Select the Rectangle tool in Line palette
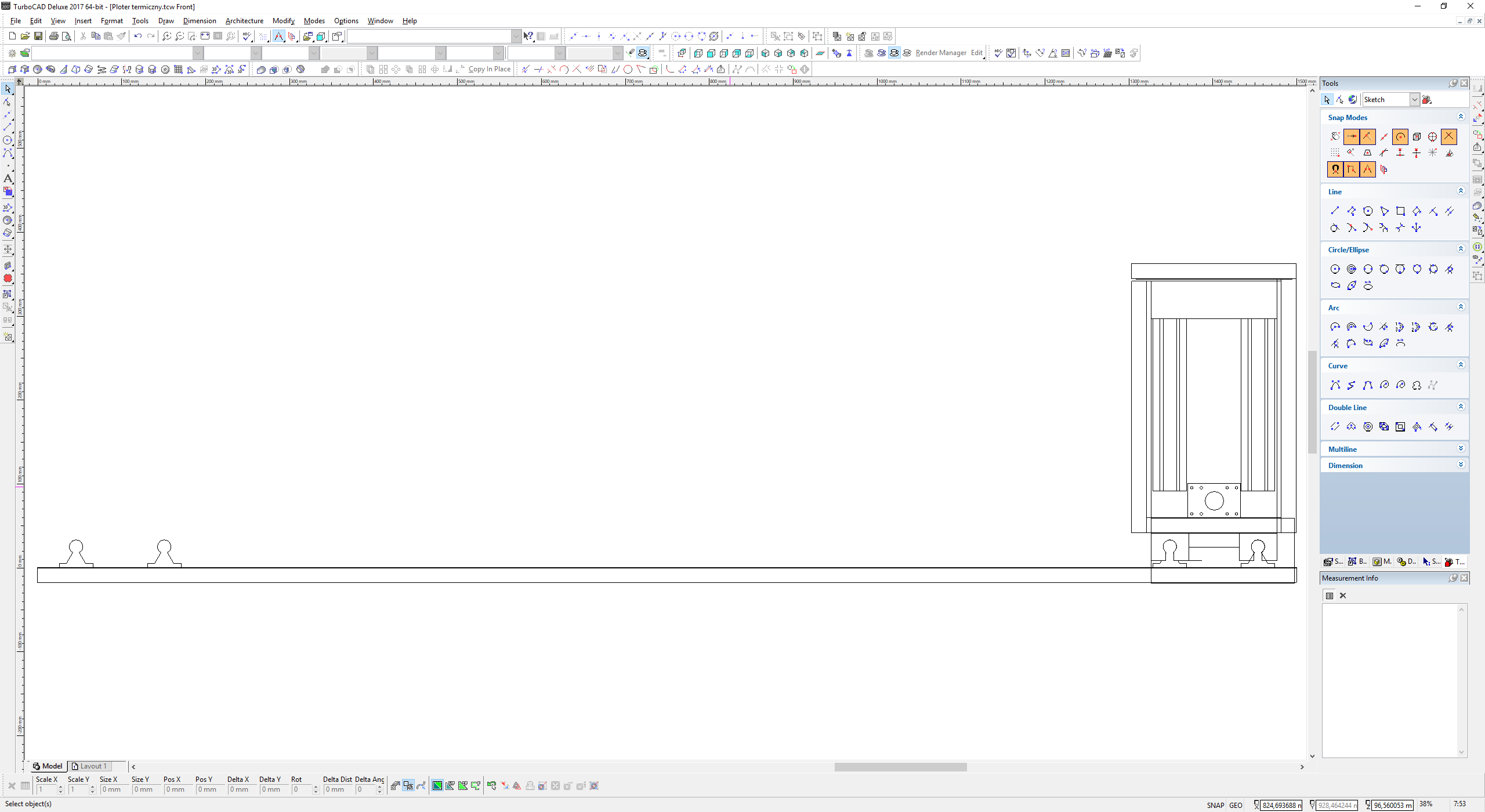Image resolution: width=1485 pixels, height=812 pixels. coord(1400,211)
